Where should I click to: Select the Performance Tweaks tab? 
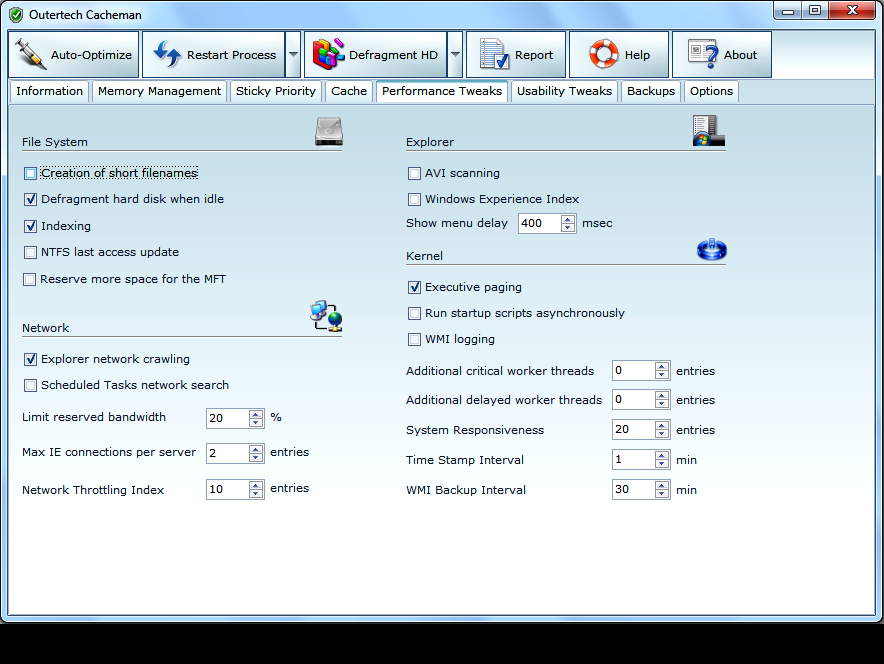point(441,91)
